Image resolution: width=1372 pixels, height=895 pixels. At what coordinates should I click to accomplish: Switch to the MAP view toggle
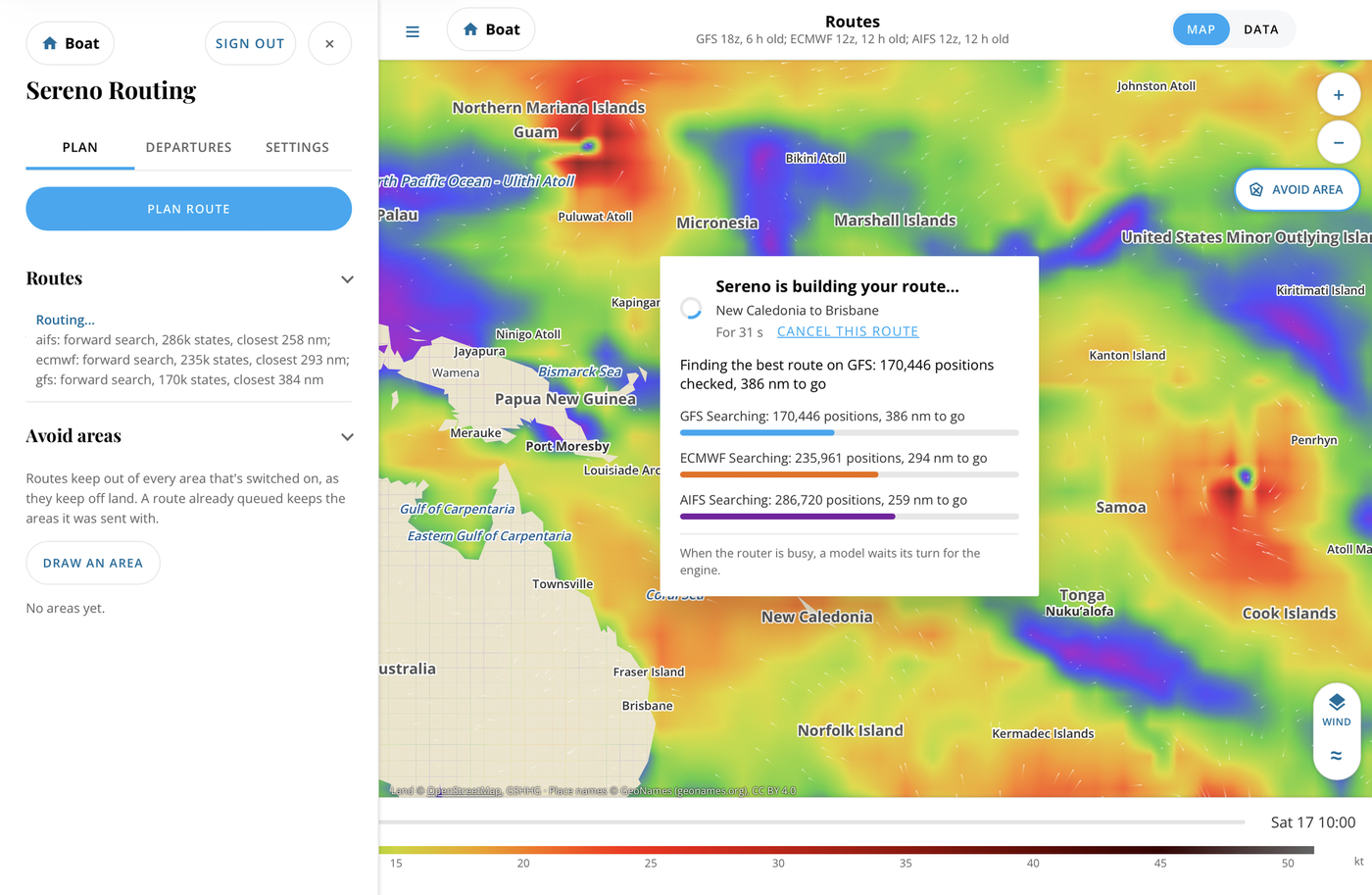[1200, 29]
